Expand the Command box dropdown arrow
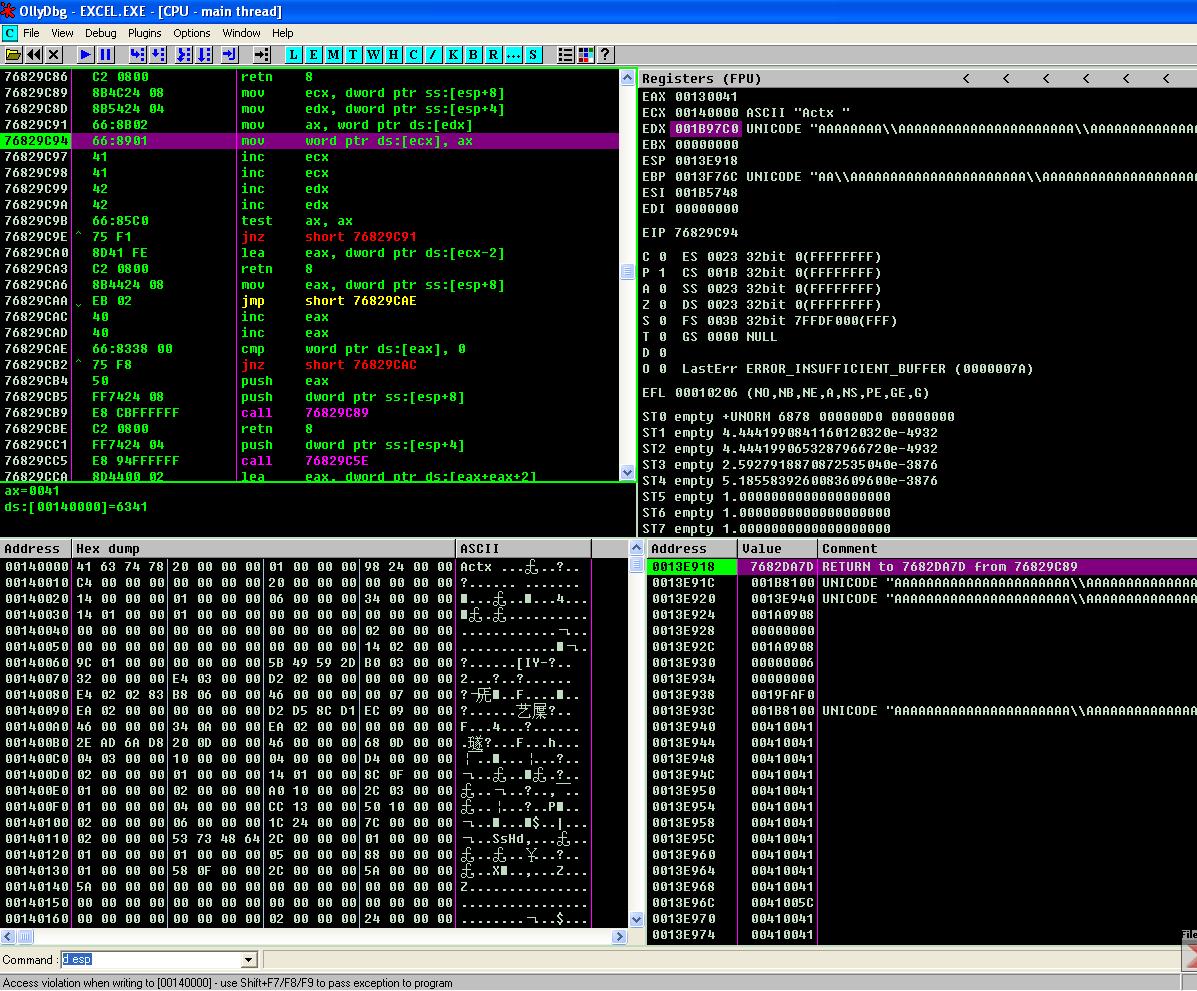The height and width of the screenshot is (991, 1197). [249, 960]
